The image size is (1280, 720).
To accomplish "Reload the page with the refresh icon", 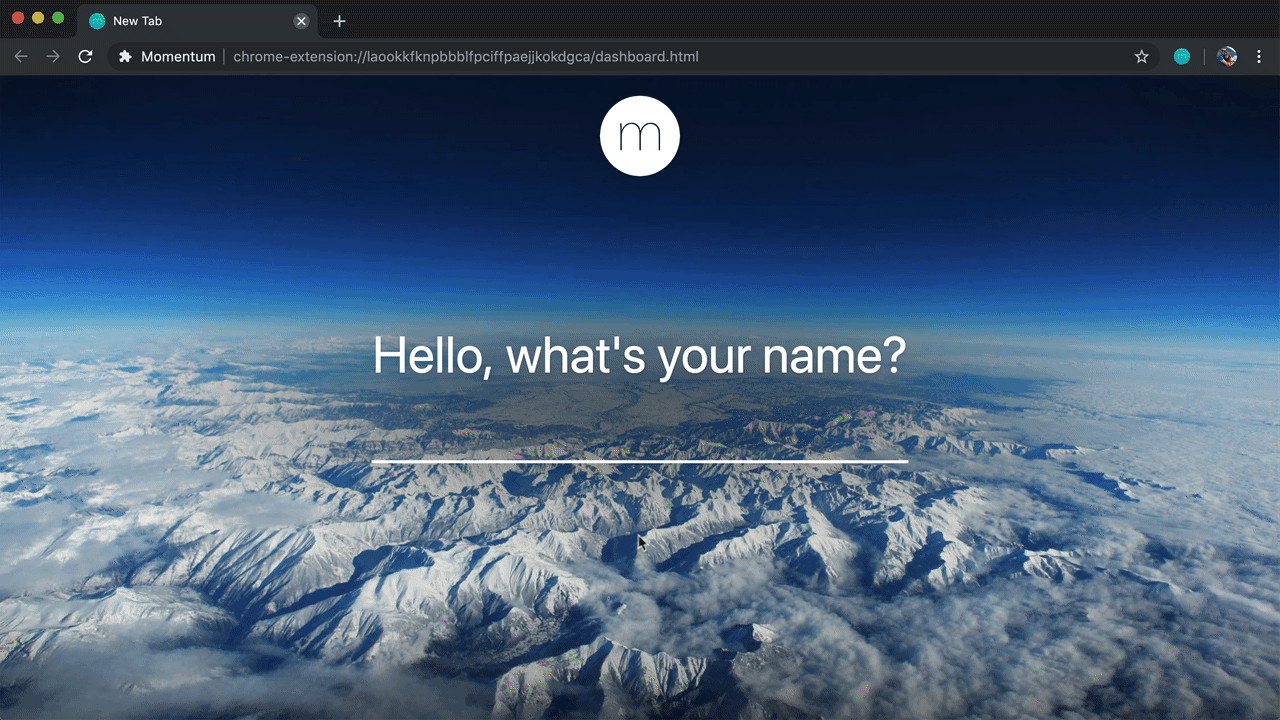I will pyautogui.click(x=86, y=56).
